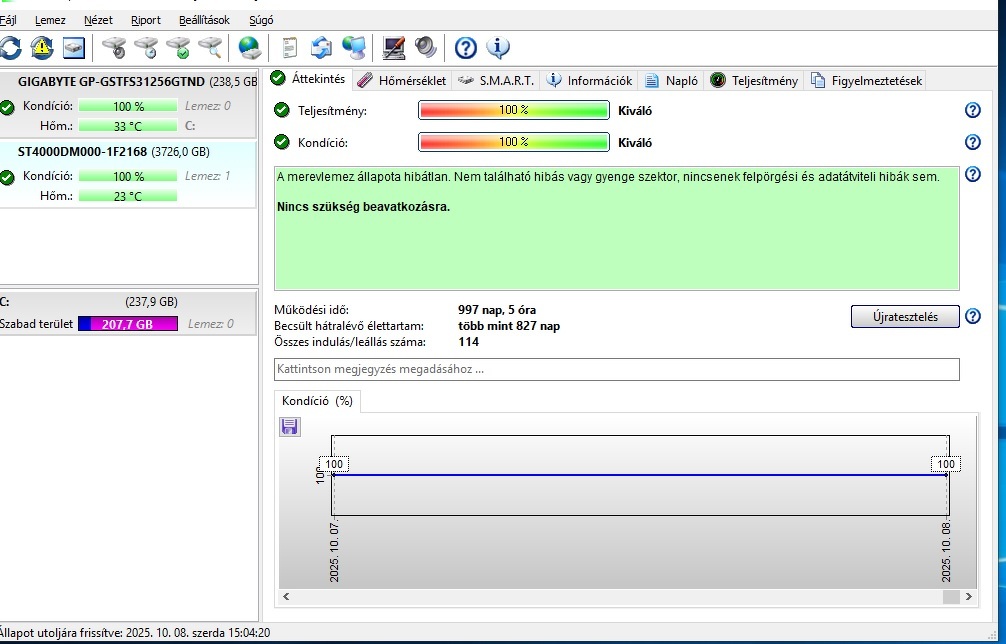The height and width of the screenshot is (644, 1006).
Task: Click the help icon beside Teljesítmény bar
Action: point(973,110)
